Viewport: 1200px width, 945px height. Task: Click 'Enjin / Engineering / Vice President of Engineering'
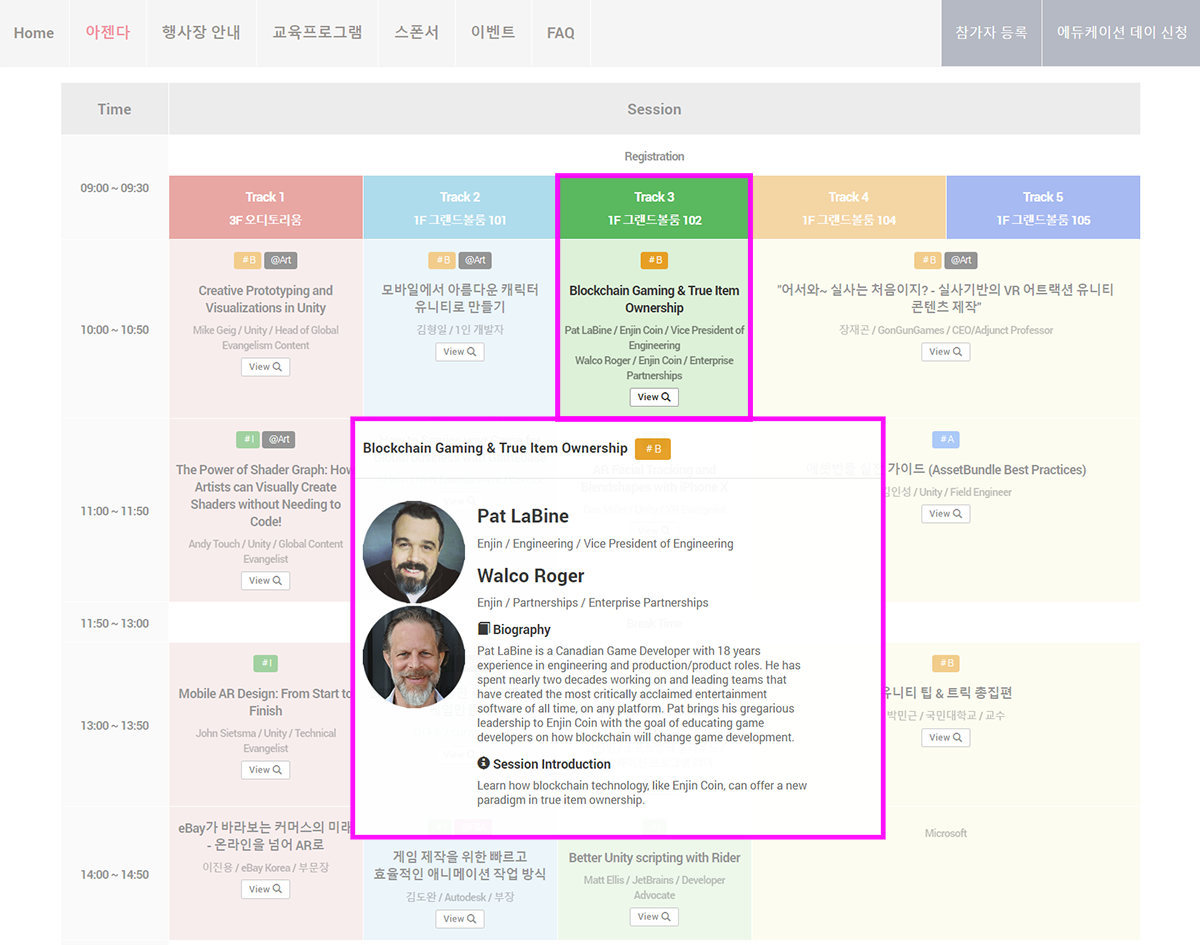coord(605,544)
